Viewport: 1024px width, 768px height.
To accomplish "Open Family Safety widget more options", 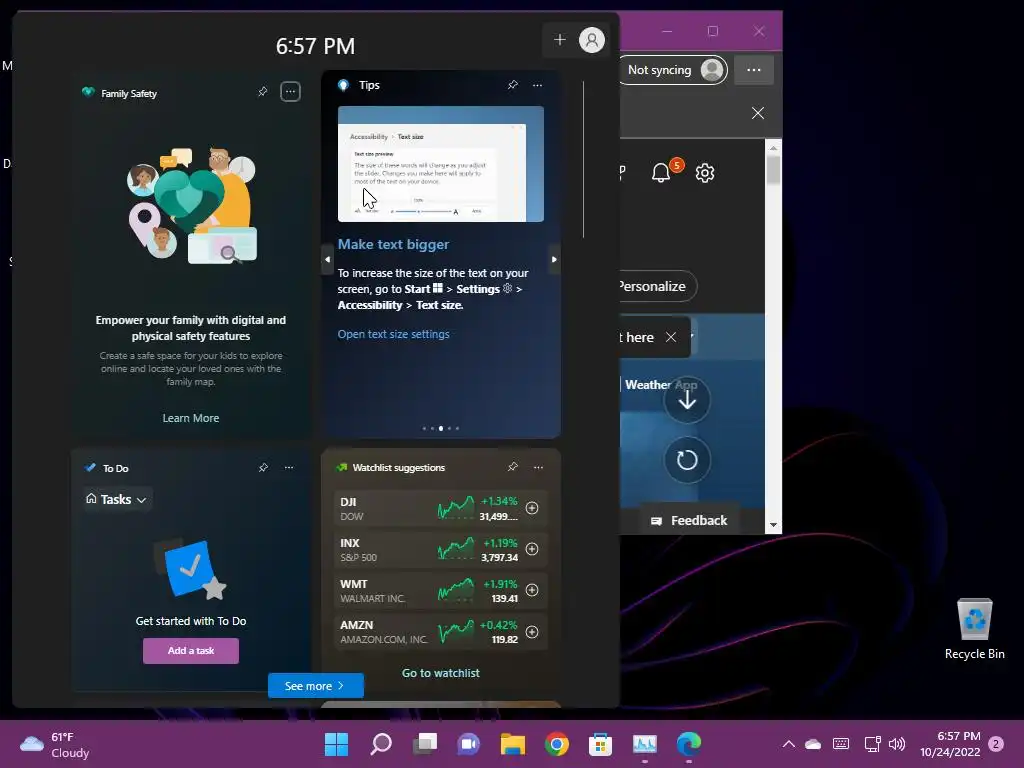I will coord(291,91).
